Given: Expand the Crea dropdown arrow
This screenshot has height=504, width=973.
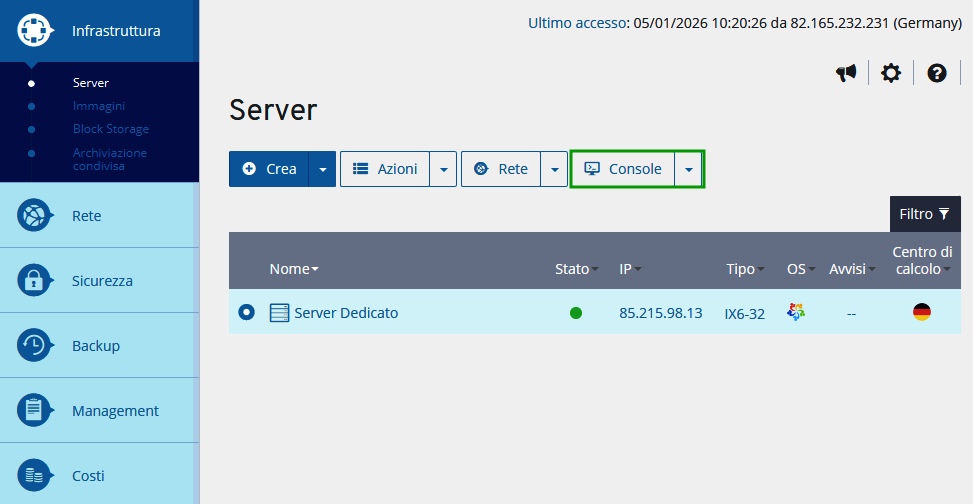Looking at the screenshot, I should point(322,170).
